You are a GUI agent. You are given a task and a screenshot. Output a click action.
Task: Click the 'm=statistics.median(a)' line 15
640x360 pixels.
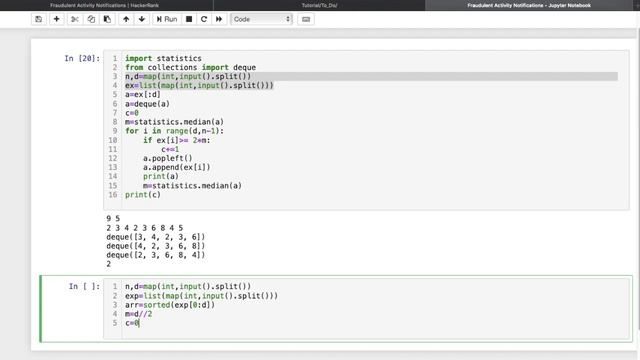pos(192,186)
